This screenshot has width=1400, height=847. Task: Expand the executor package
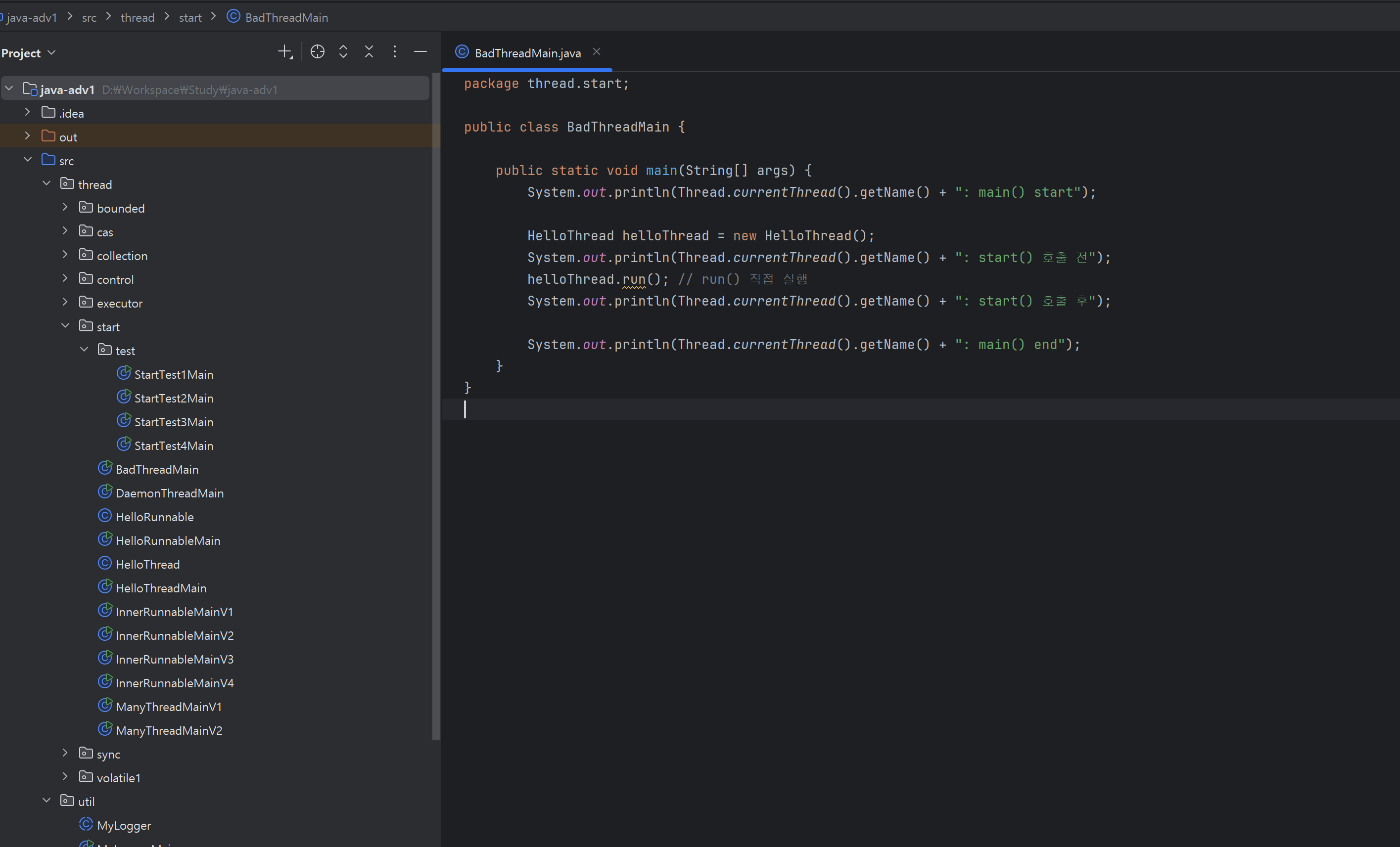click(65, 302)
